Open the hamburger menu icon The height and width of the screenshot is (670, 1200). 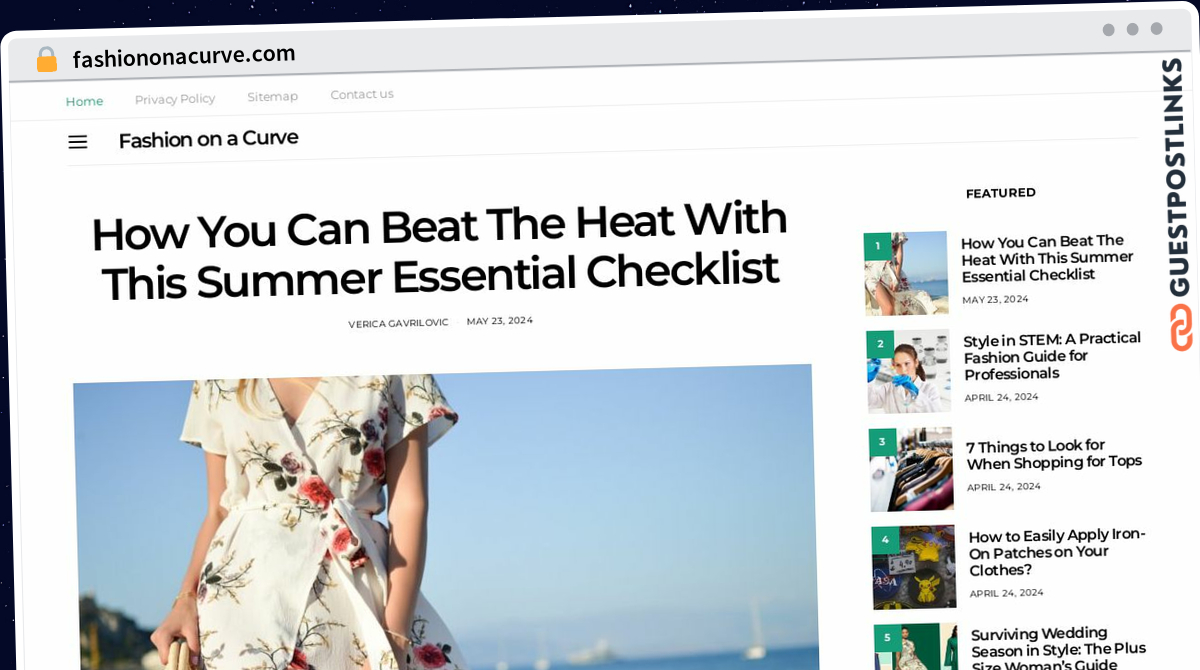[x=78, y=142]
